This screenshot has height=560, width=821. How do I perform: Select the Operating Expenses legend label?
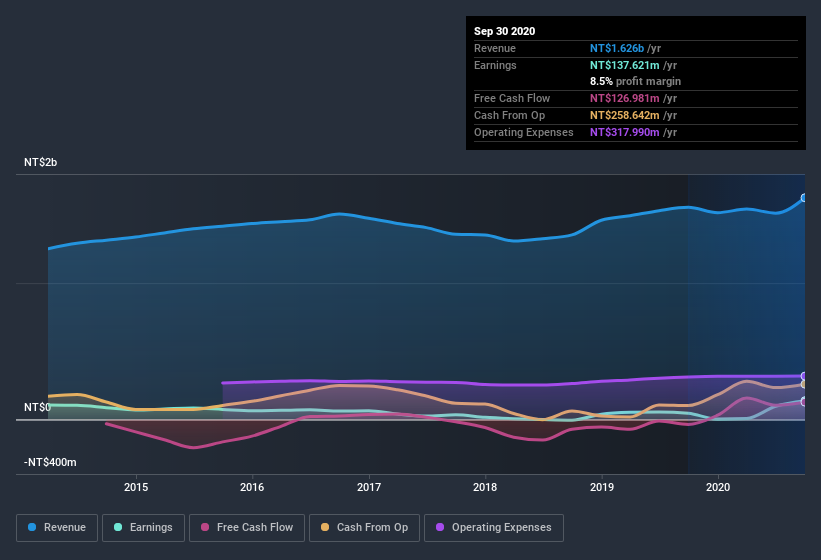coord(501,527)
